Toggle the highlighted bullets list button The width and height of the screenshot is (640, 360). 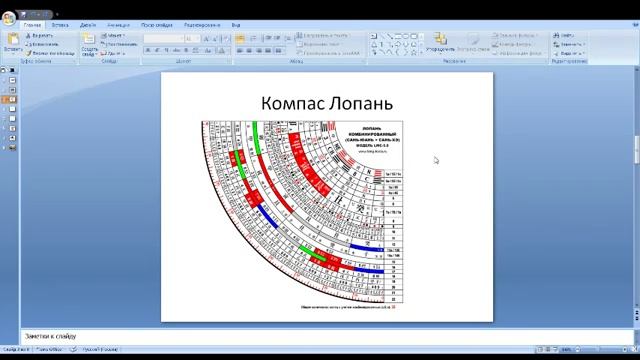tap(240, 39)
